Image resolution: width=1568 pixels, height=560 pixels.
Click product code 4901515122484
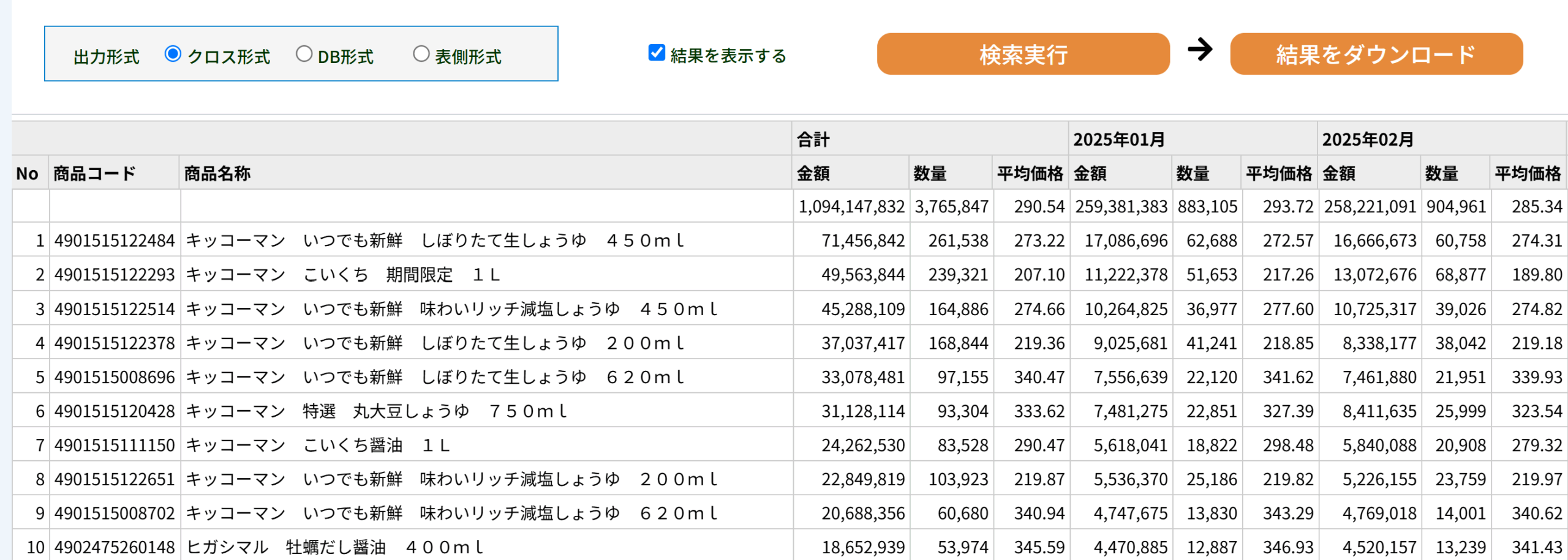point(115,241)
